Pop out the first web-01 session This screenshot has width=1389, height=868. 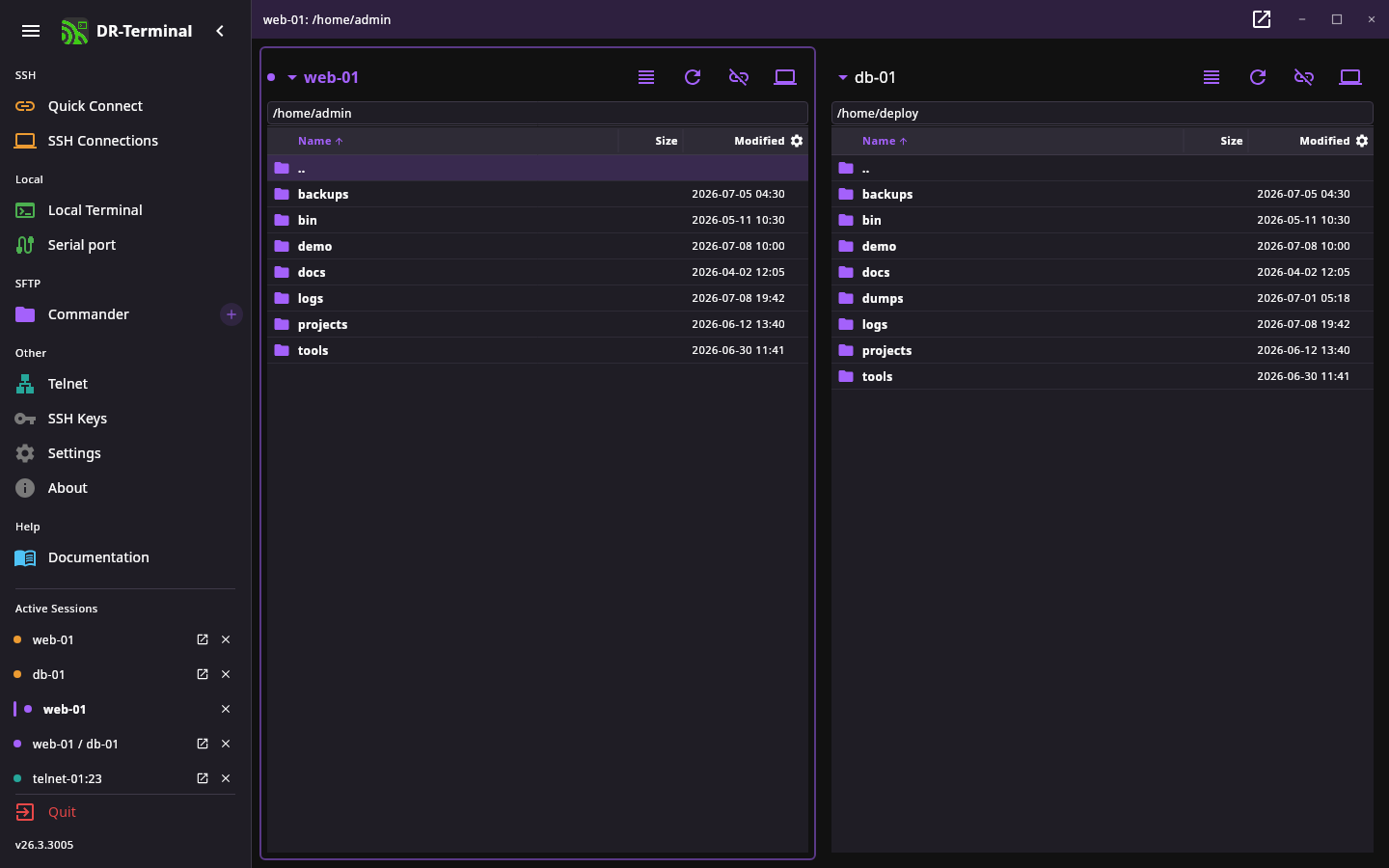[x=203, y=639]
